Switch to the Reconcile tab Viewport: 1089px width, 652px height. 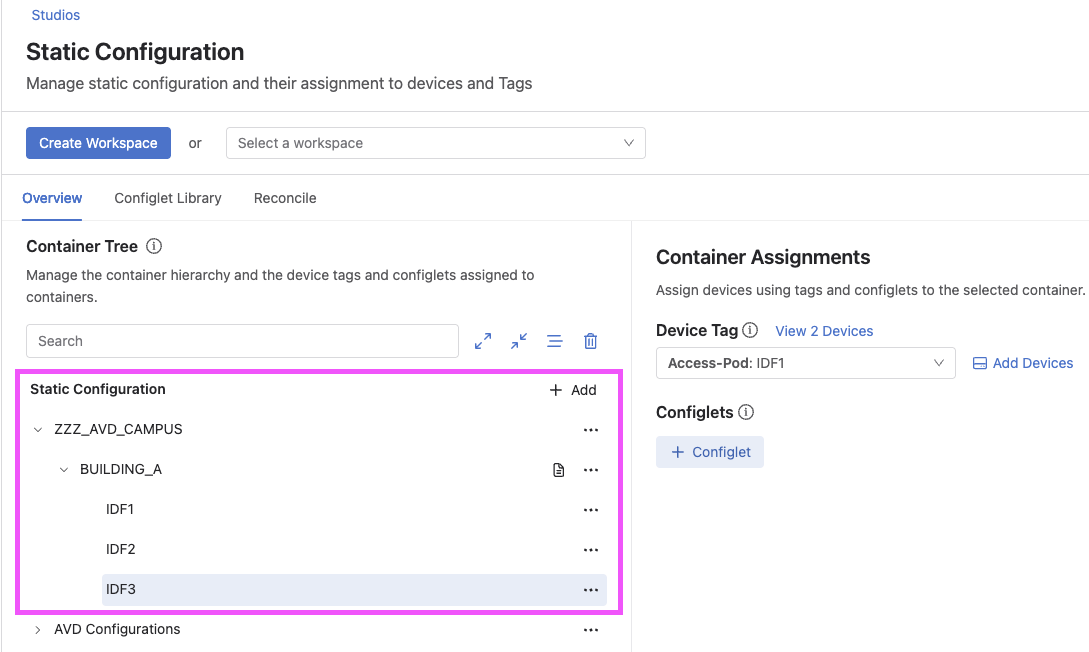pyautogui.click(x=285, y=198)
